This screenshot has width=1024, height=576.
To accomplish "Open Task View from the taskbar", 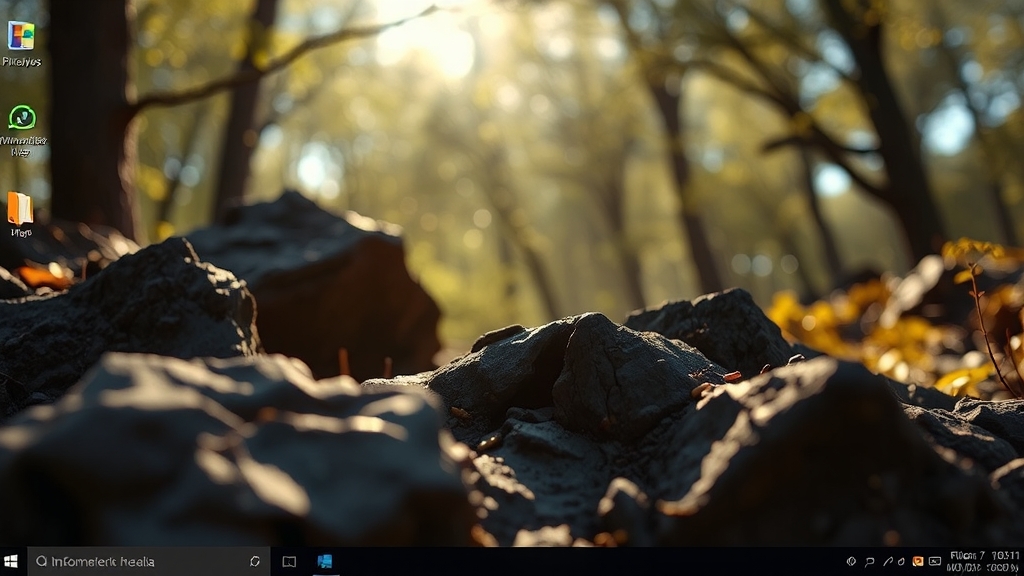I will click(x=289, y=561).
